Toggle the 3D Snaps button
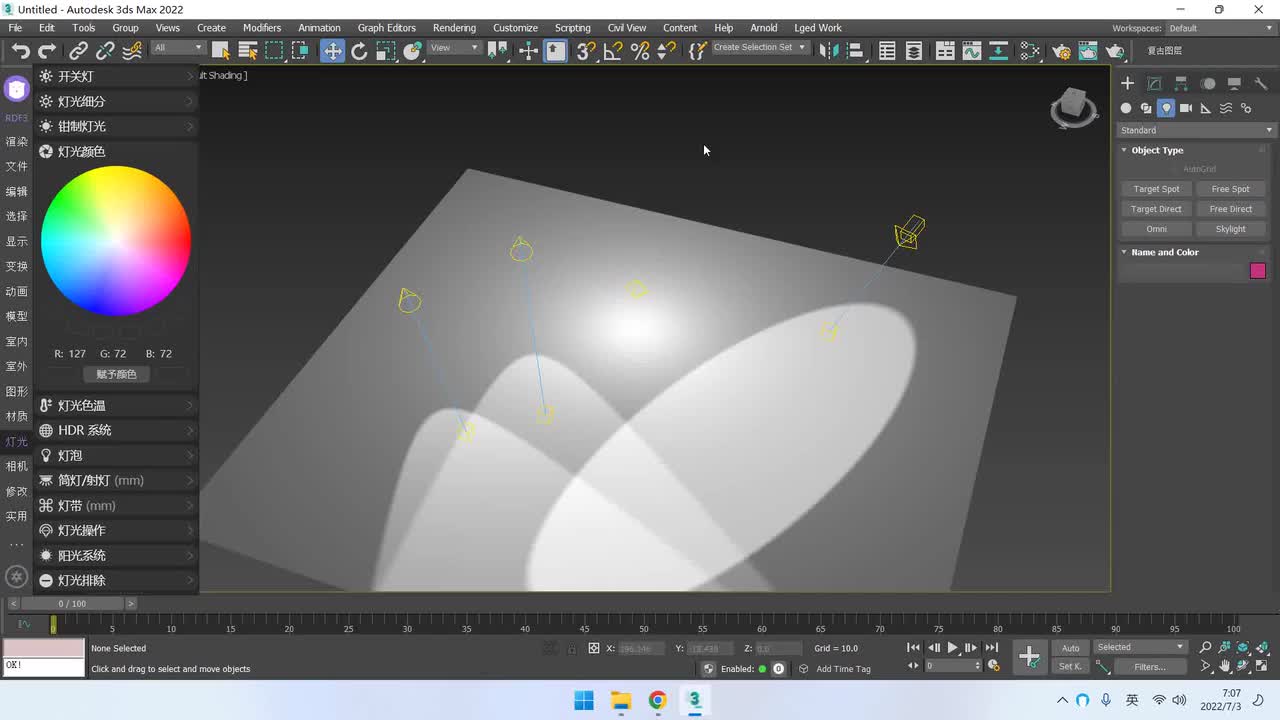This screenshot has height=720, width=1280. pos(586,51)
